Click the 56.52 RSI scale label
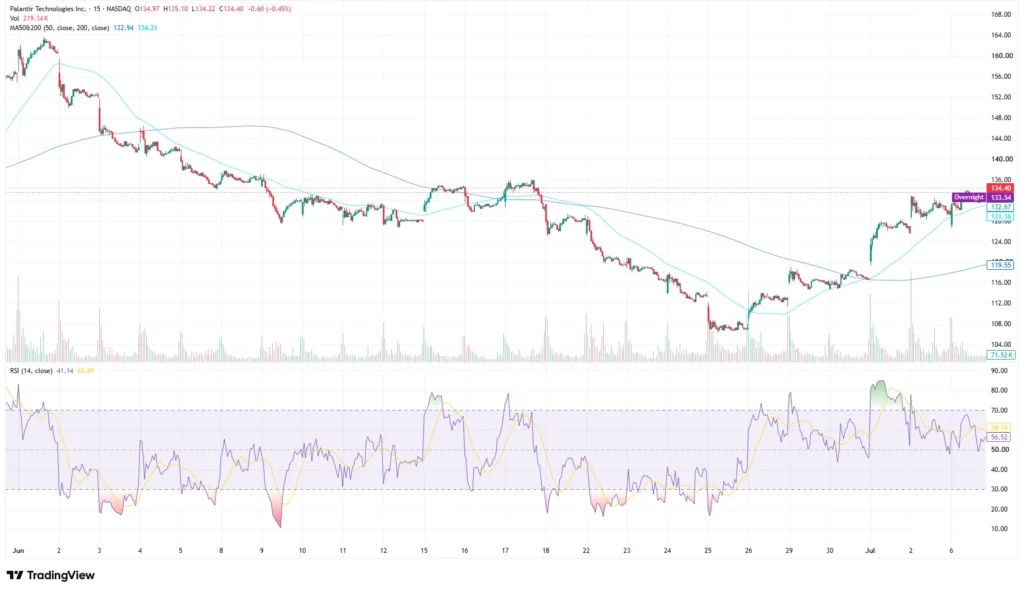Viewport: 1024px width, 592px height. point(999,436)
